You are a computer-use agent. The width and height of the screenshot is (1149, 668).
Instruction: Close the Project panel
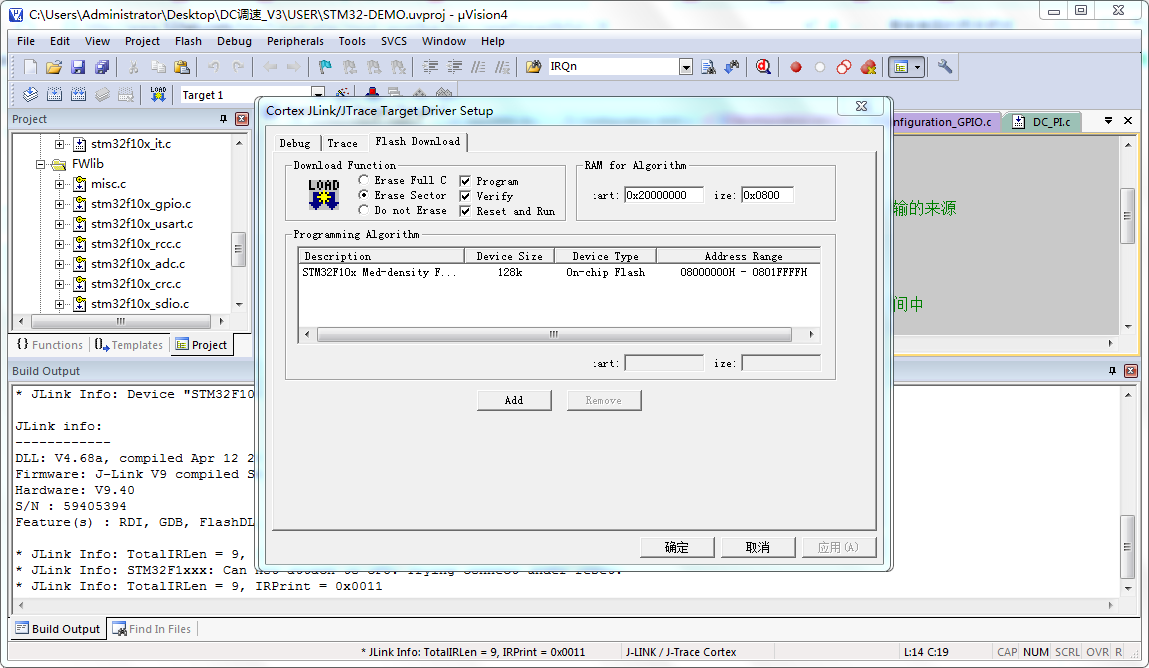[241, 119]
